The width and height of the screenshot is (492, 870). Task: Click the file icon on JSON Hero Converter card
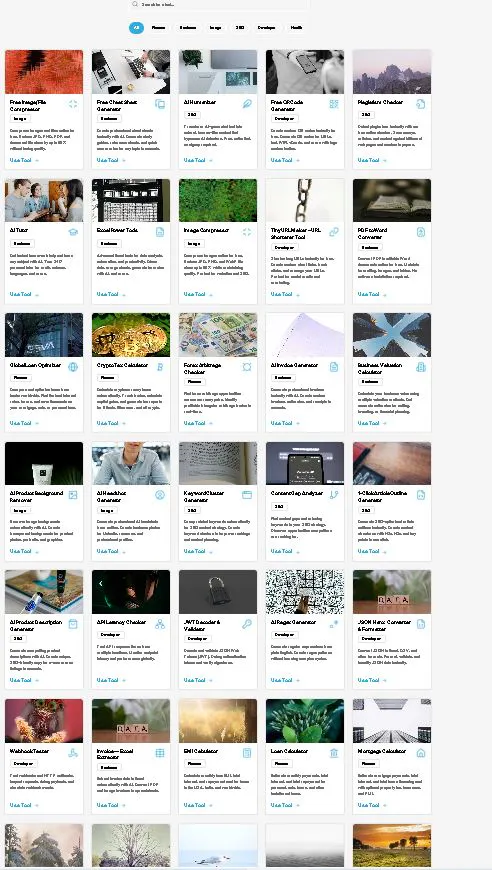[421, 624]
